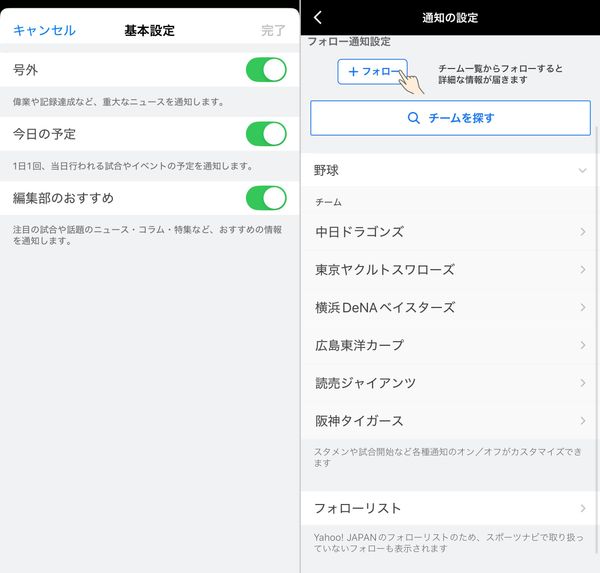Image resolution: width=600 pixels, height=573 pixels.
Task: Tap the 今日の予定 setting label
Action: (x=44, y=134)
